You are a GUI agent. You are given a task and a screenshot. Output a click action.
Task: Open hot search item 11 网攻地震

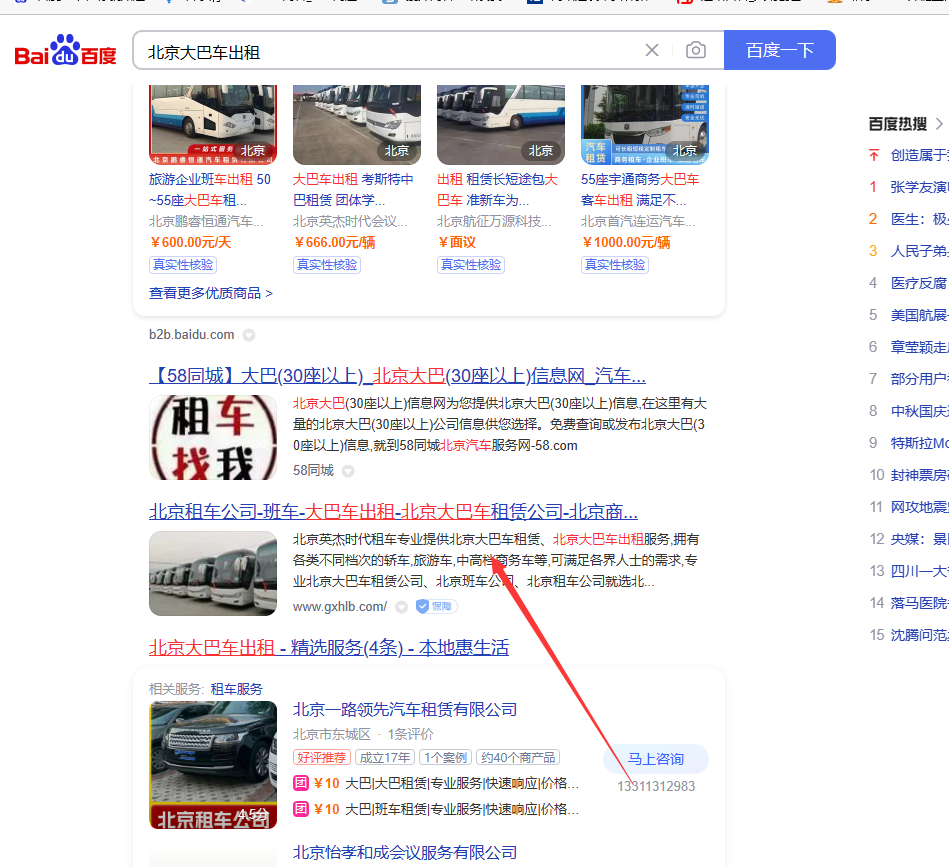(x=919, y=507)
